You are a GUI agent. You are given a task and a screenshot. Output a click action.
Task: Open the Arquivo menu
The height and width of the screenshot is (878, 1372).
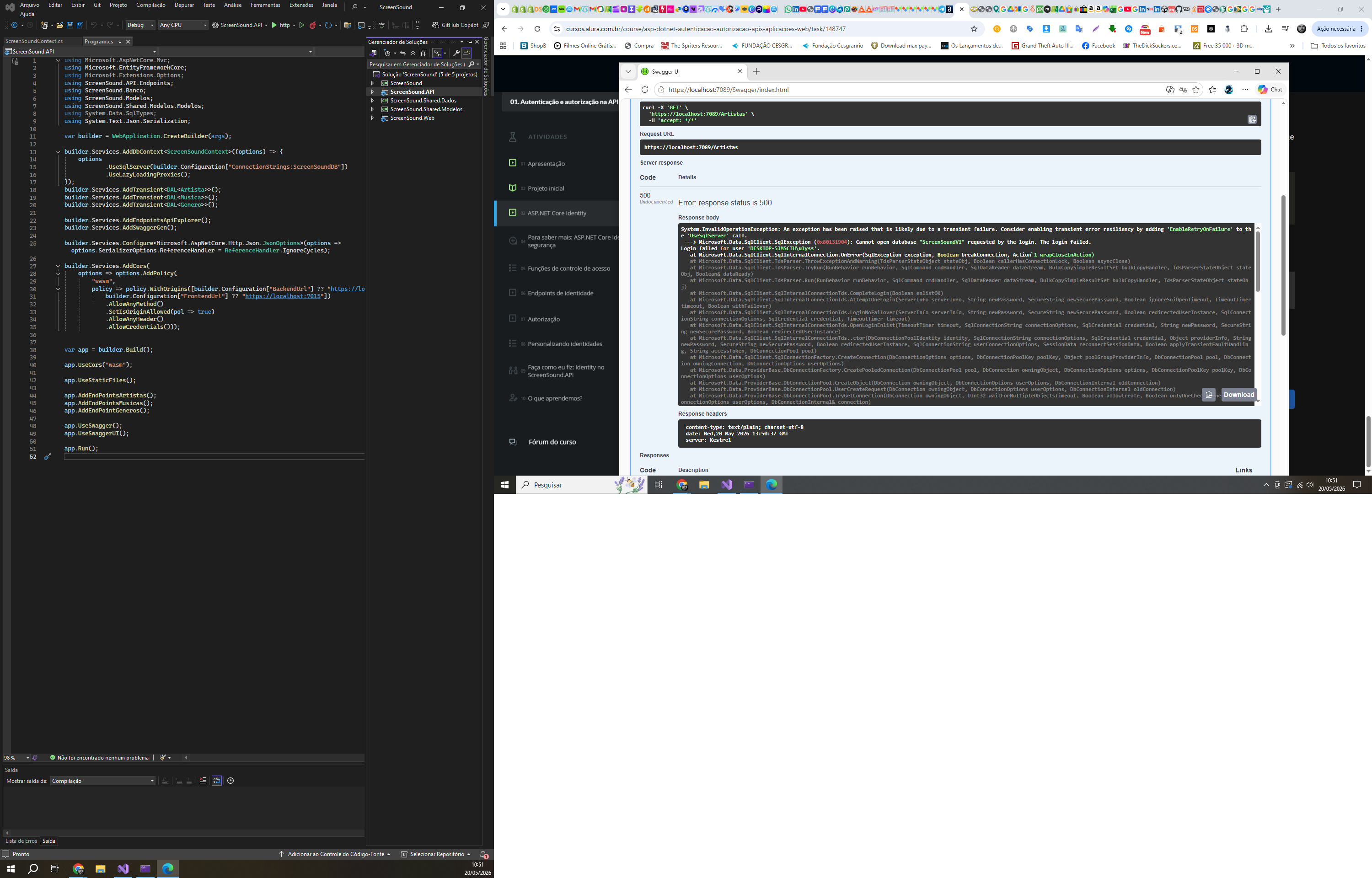click(x=30, y=5)
